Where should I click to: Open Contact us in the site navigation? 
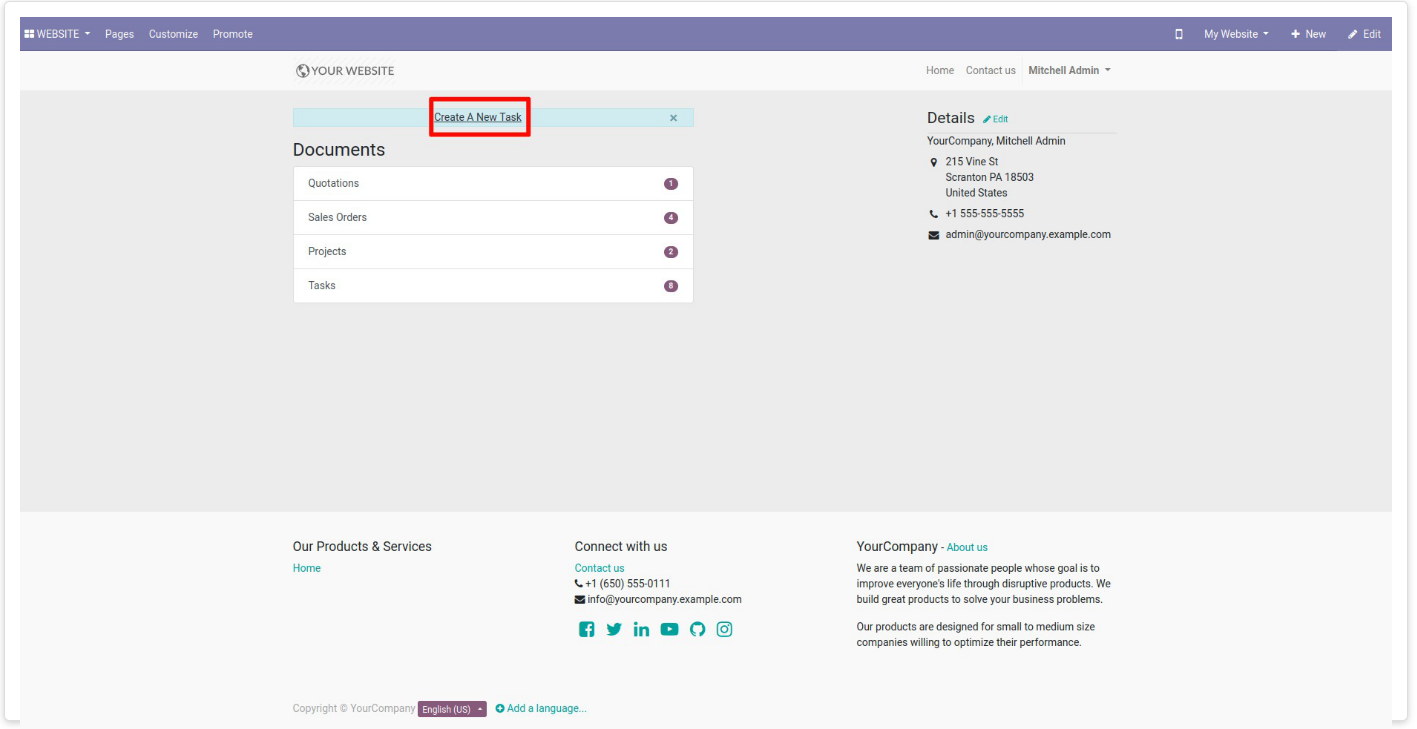(991, 71)
